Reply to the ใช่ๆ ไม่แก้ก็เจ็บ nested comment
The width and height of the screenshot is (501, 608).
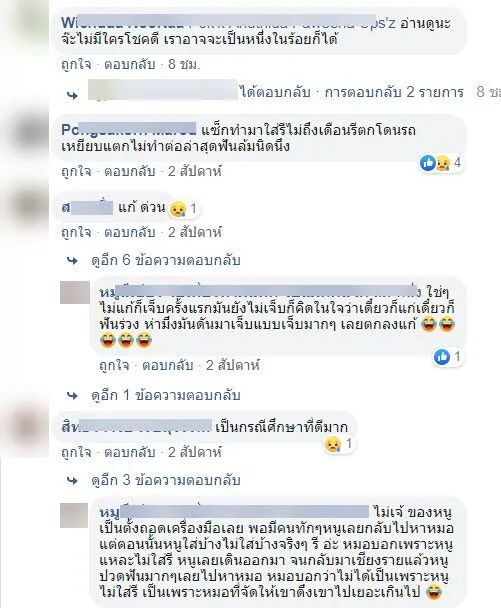(168, 365)
